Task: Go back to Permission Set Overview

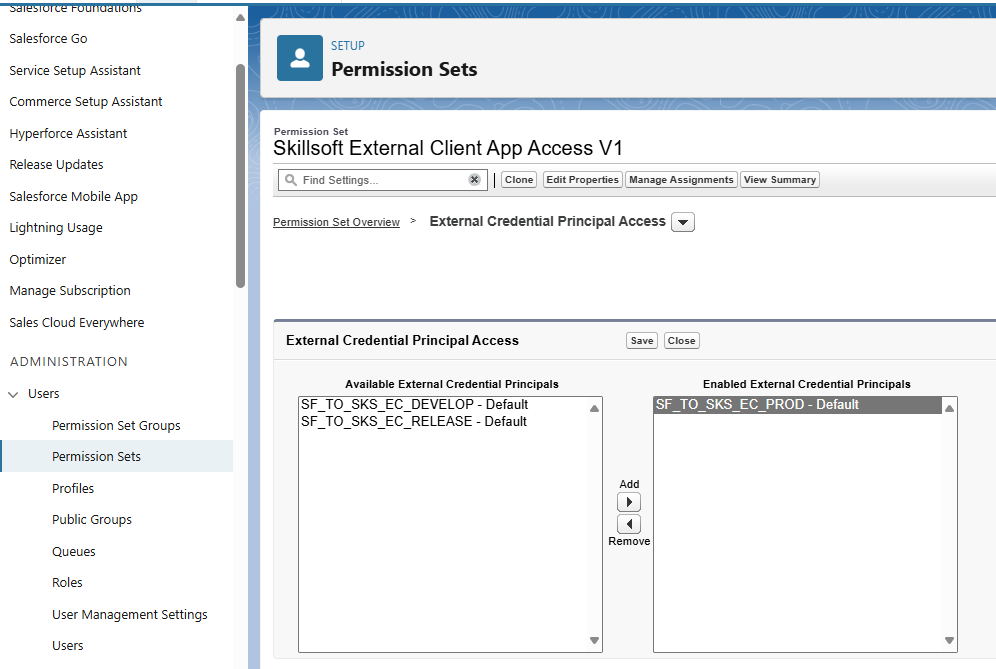Action: 336,222
